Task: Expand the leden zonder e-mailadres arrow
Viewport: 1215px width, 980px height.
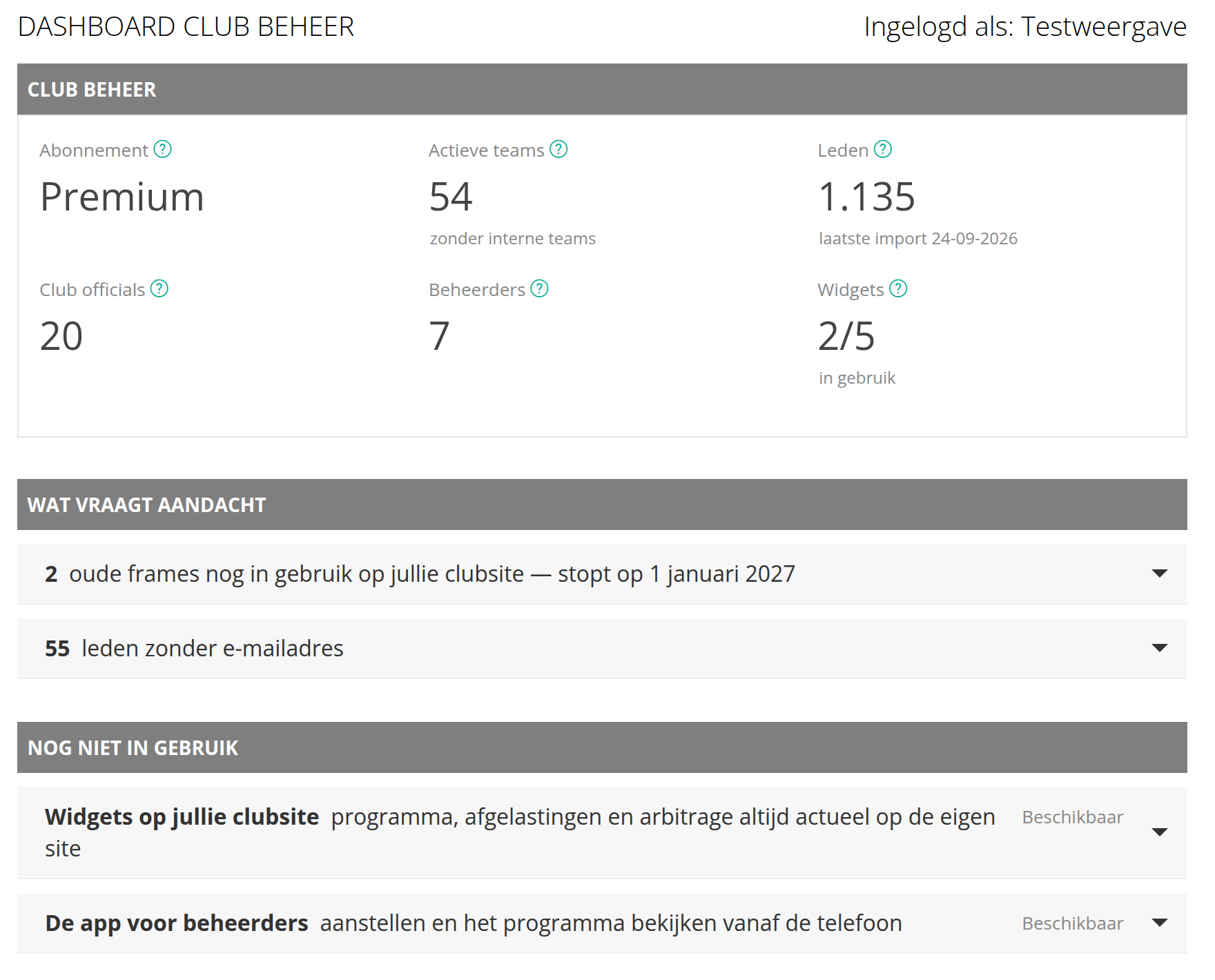Action: pyautogui.click(x=1160, y=648)
